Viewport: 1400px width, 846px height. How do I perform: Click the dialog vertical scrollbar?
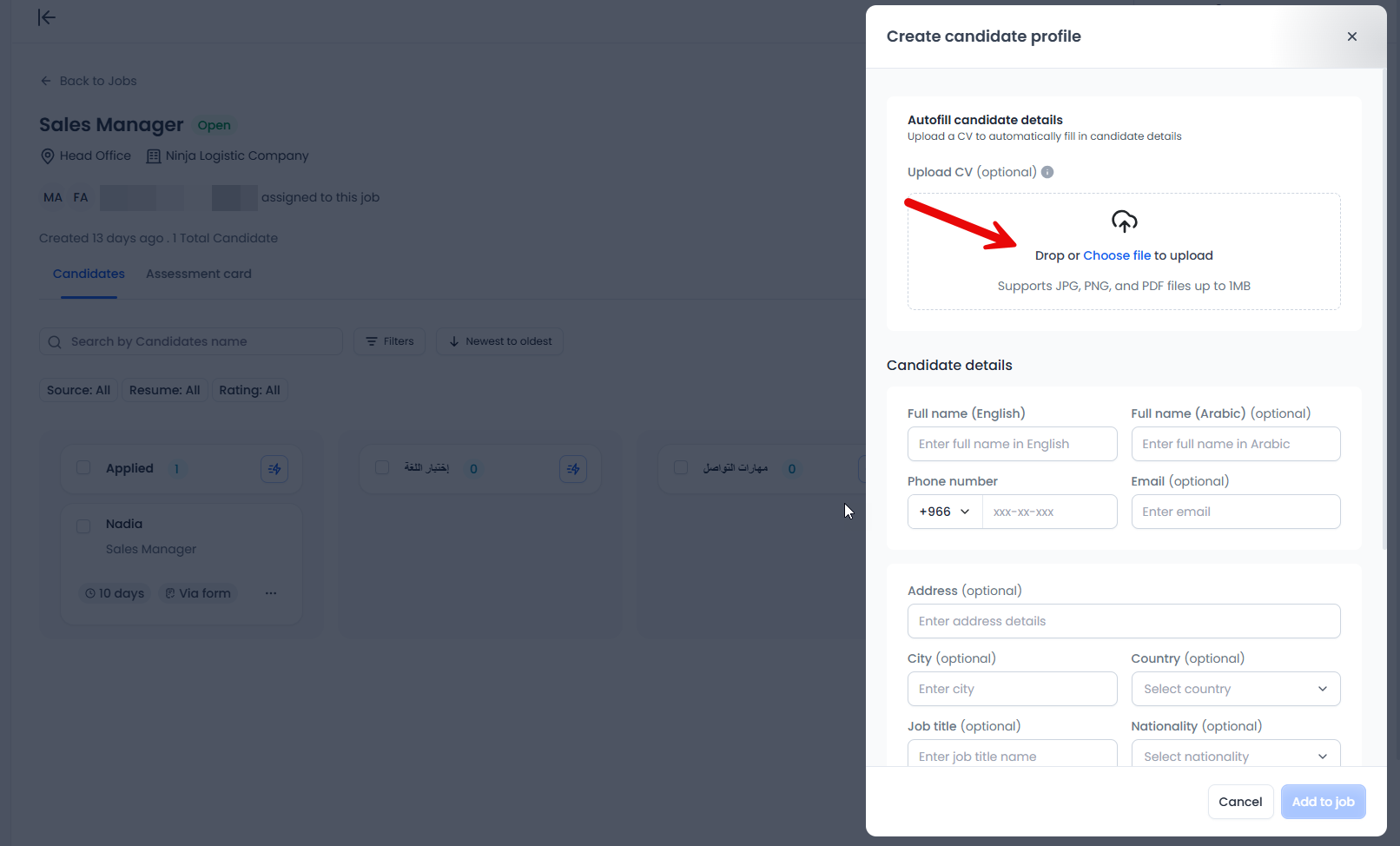(x=1383, y=313)
